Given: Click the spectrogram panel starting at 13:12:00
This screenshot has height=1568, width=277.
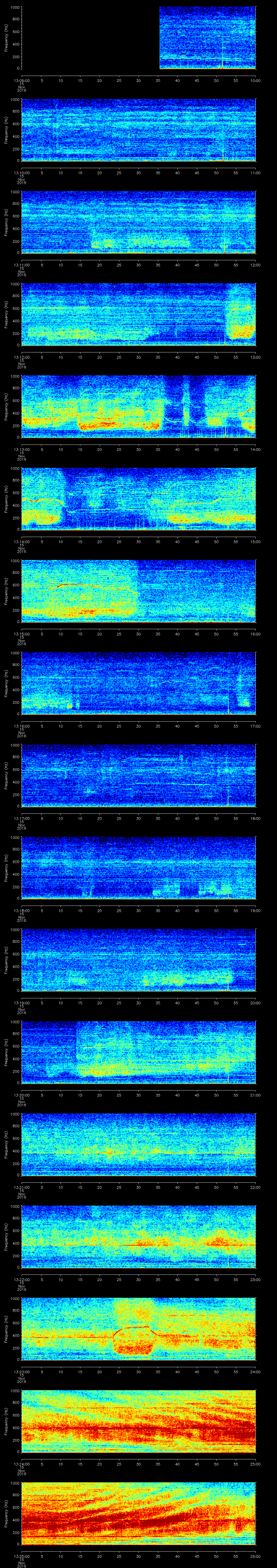Looking at the screenshot, I should tap(138, 315).
